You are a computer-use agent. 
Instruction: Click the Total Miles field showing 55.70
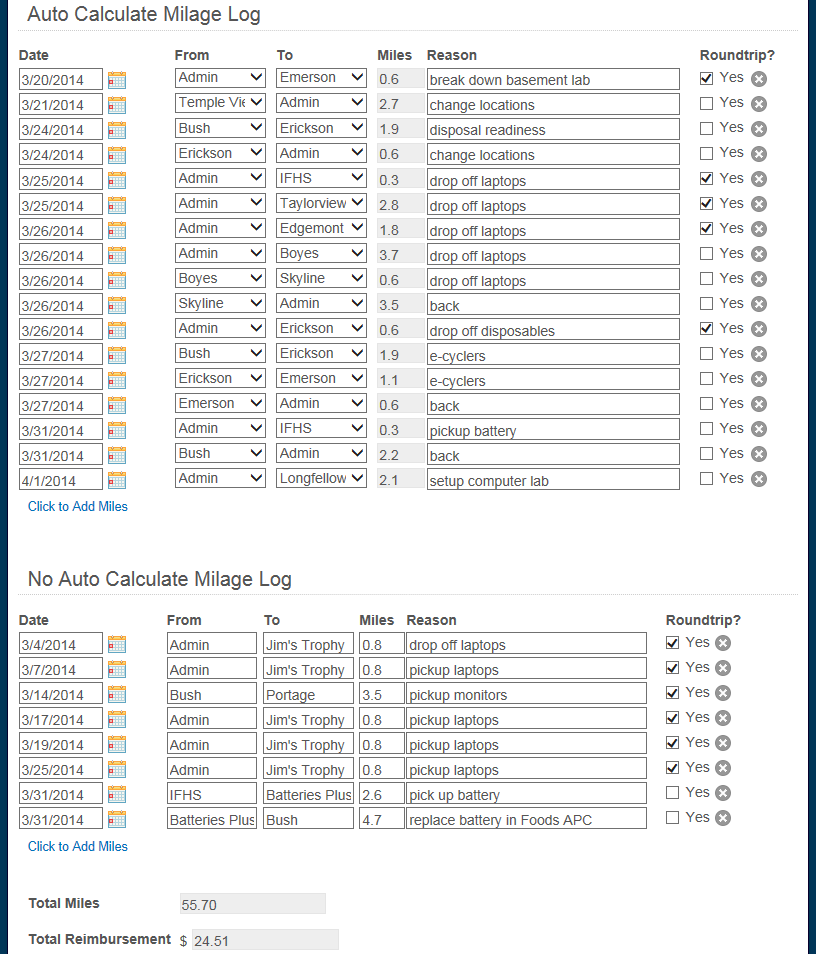click(253, 904)
